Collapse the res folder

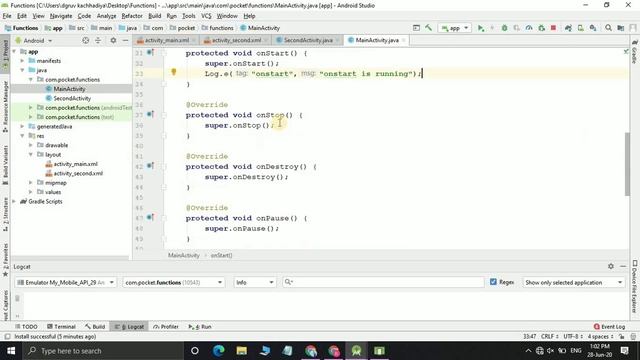point(22,136)
